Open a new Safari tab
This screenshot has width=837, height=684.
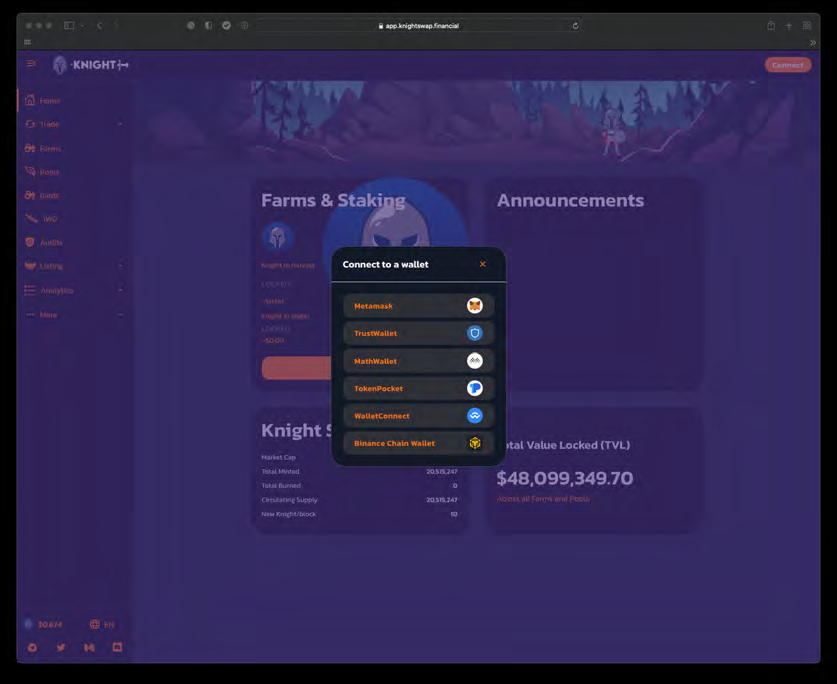788,26
